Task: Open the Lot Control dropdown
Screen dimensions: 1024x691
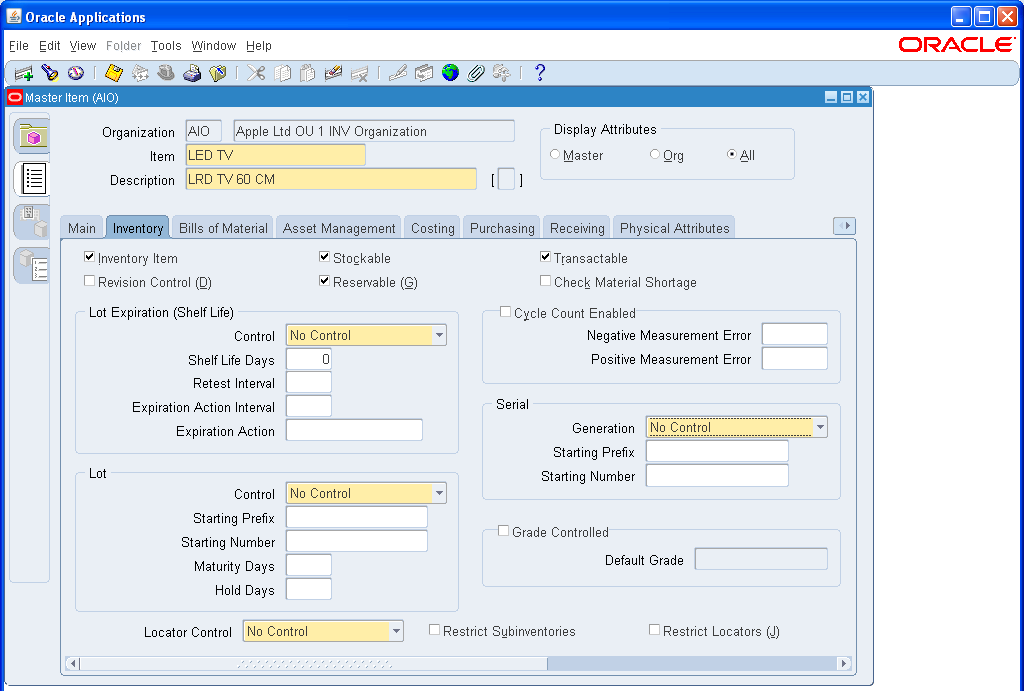Action: point(438,493)
